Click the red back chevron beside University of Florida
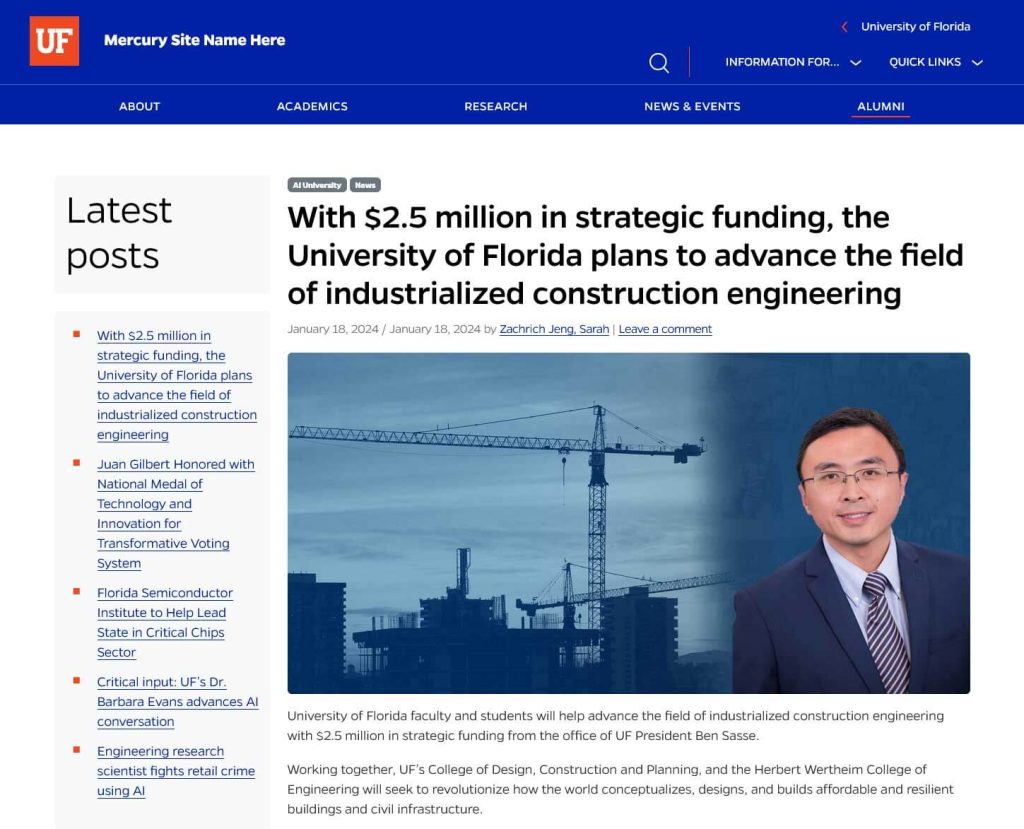 click(845, 27)
